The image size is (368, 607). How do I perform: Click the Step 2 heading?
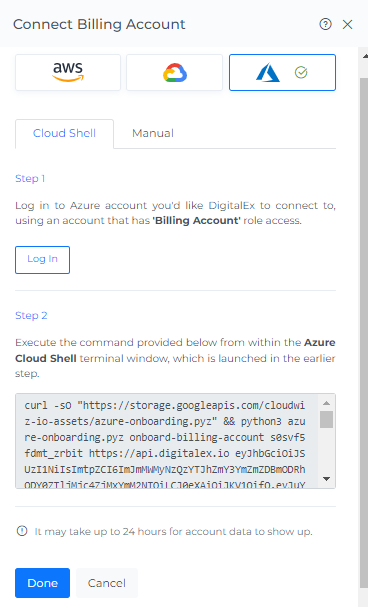pyautogui.click(x=31, y=316)
